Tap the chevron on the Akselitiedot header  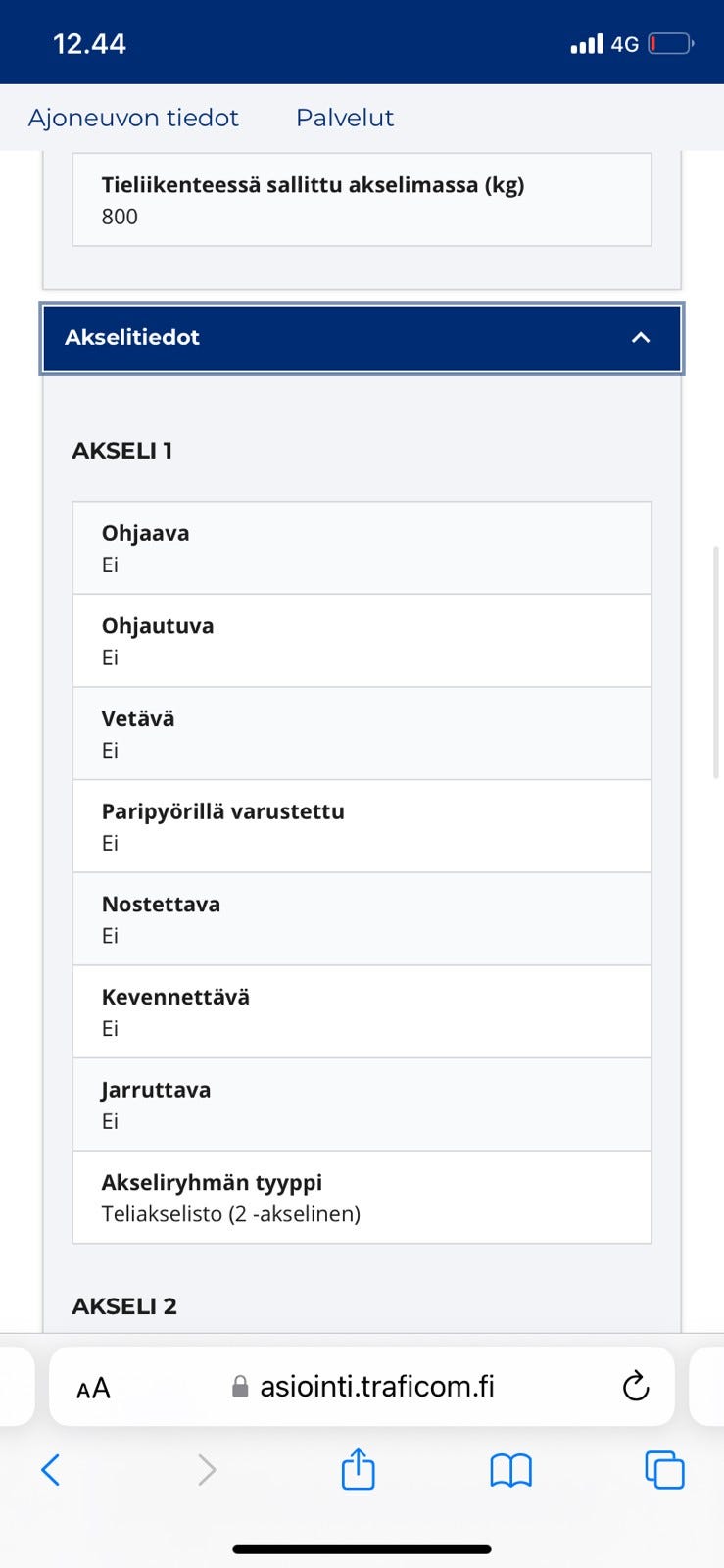point(641,338)
